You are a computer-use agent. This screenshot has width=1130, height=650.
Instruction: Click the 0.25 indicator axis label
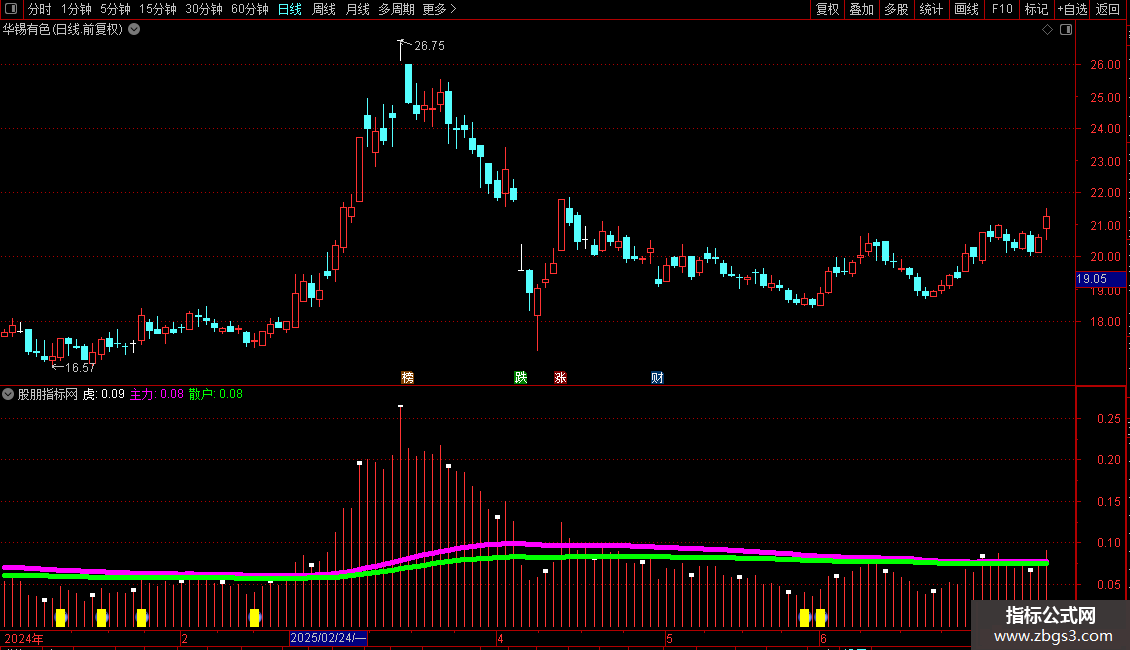click(x=1109, y=419)
